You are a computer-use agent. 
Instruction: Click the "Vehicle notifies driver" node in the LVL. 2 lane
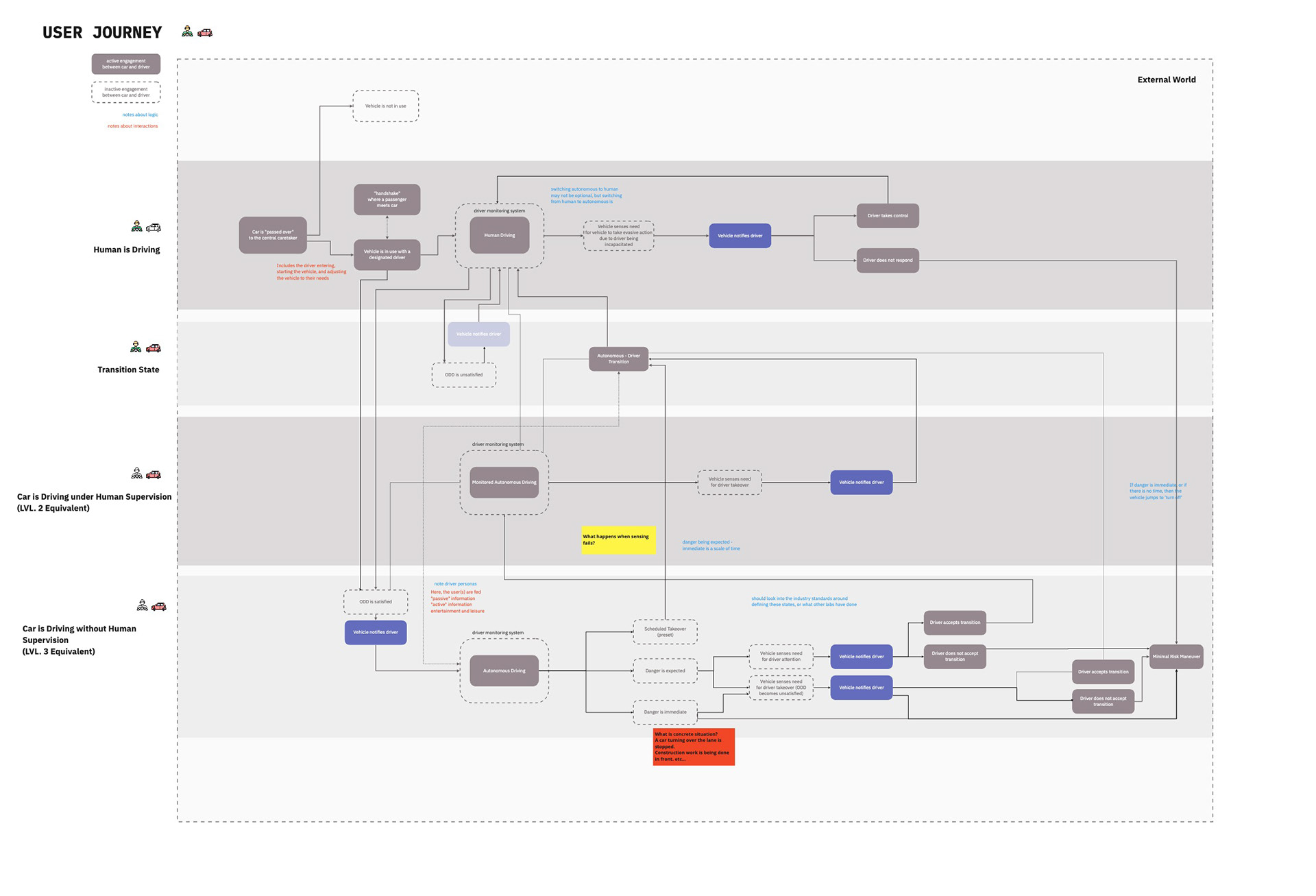point(862,483)
